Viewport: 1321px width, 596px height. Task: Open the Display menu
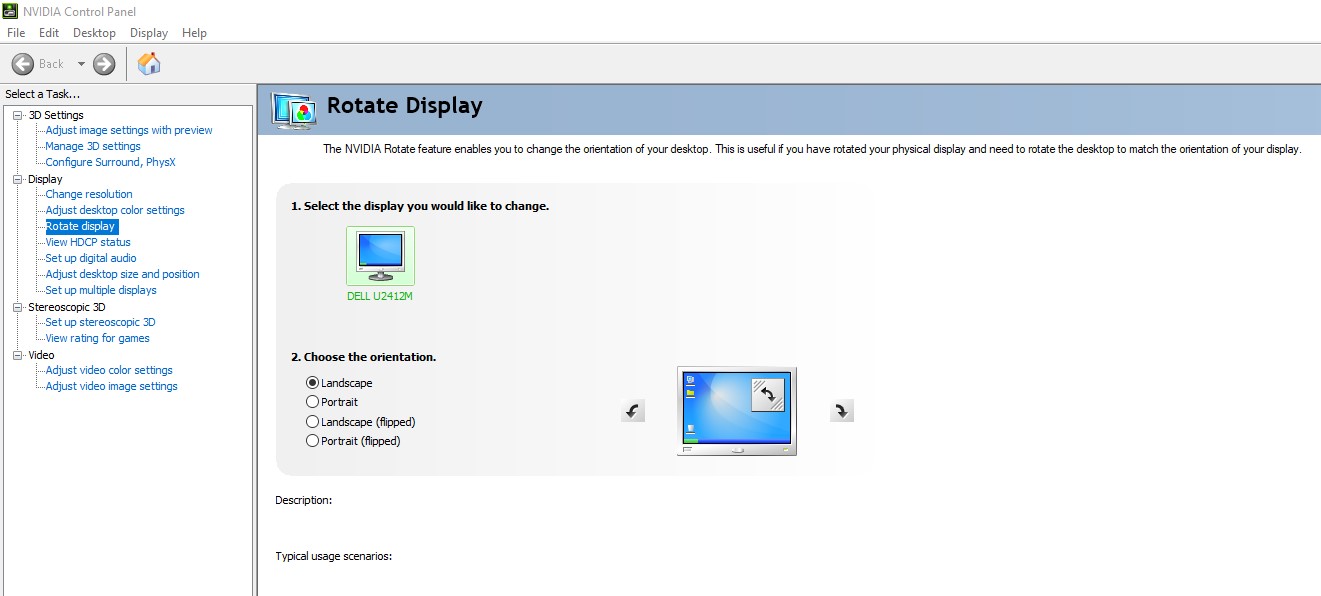(x=149, y=33)
